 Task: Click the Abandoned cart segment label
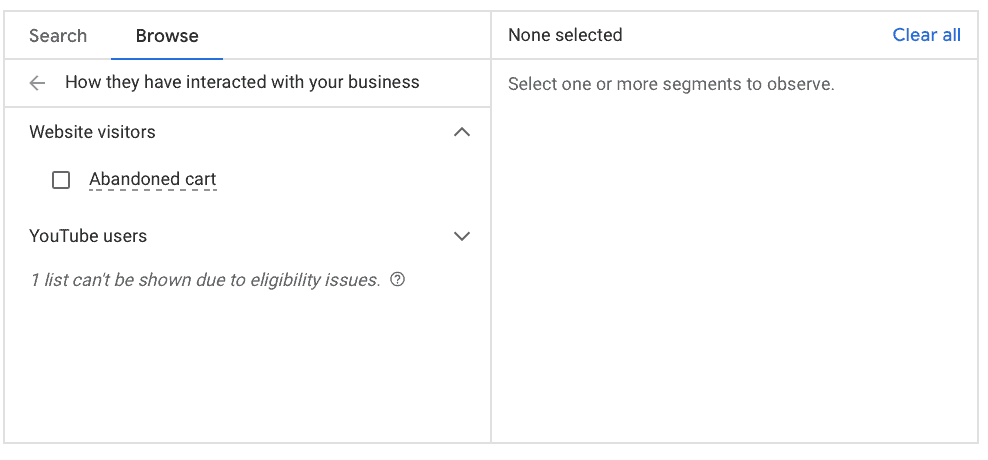pos(152,180)
